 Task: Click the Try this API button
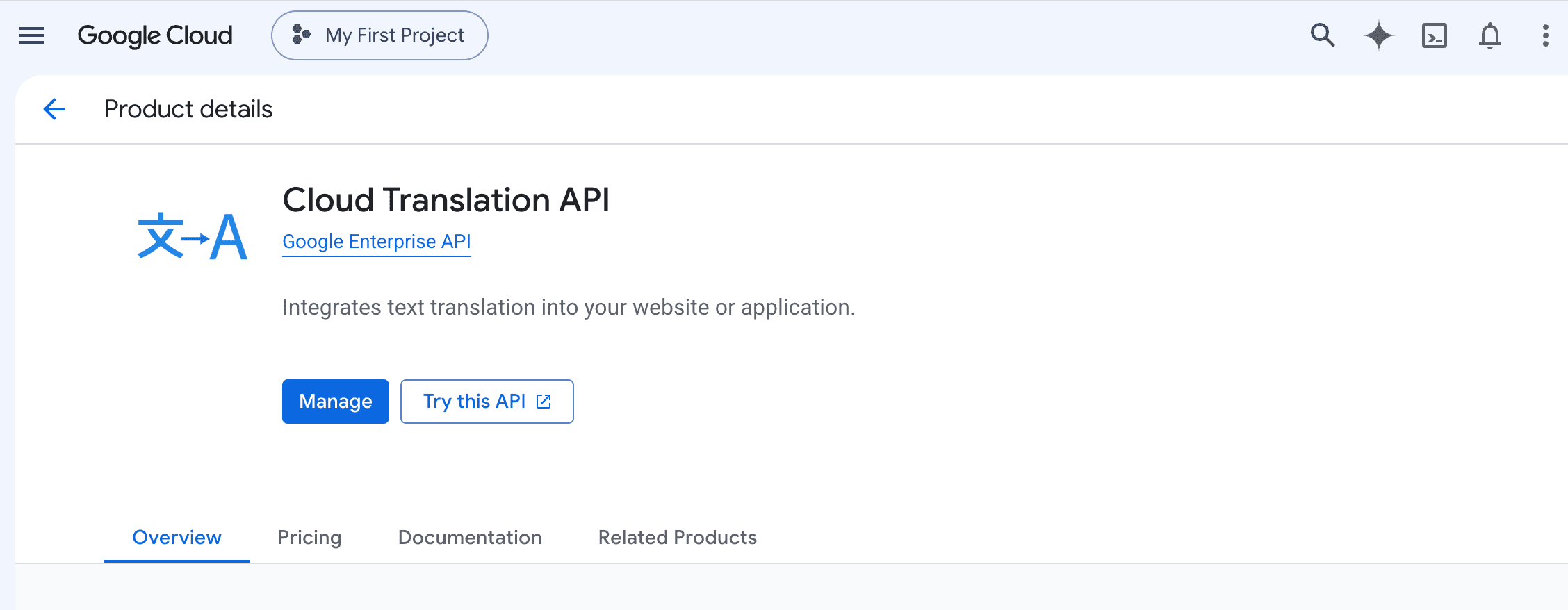click(x=487, y=402)
